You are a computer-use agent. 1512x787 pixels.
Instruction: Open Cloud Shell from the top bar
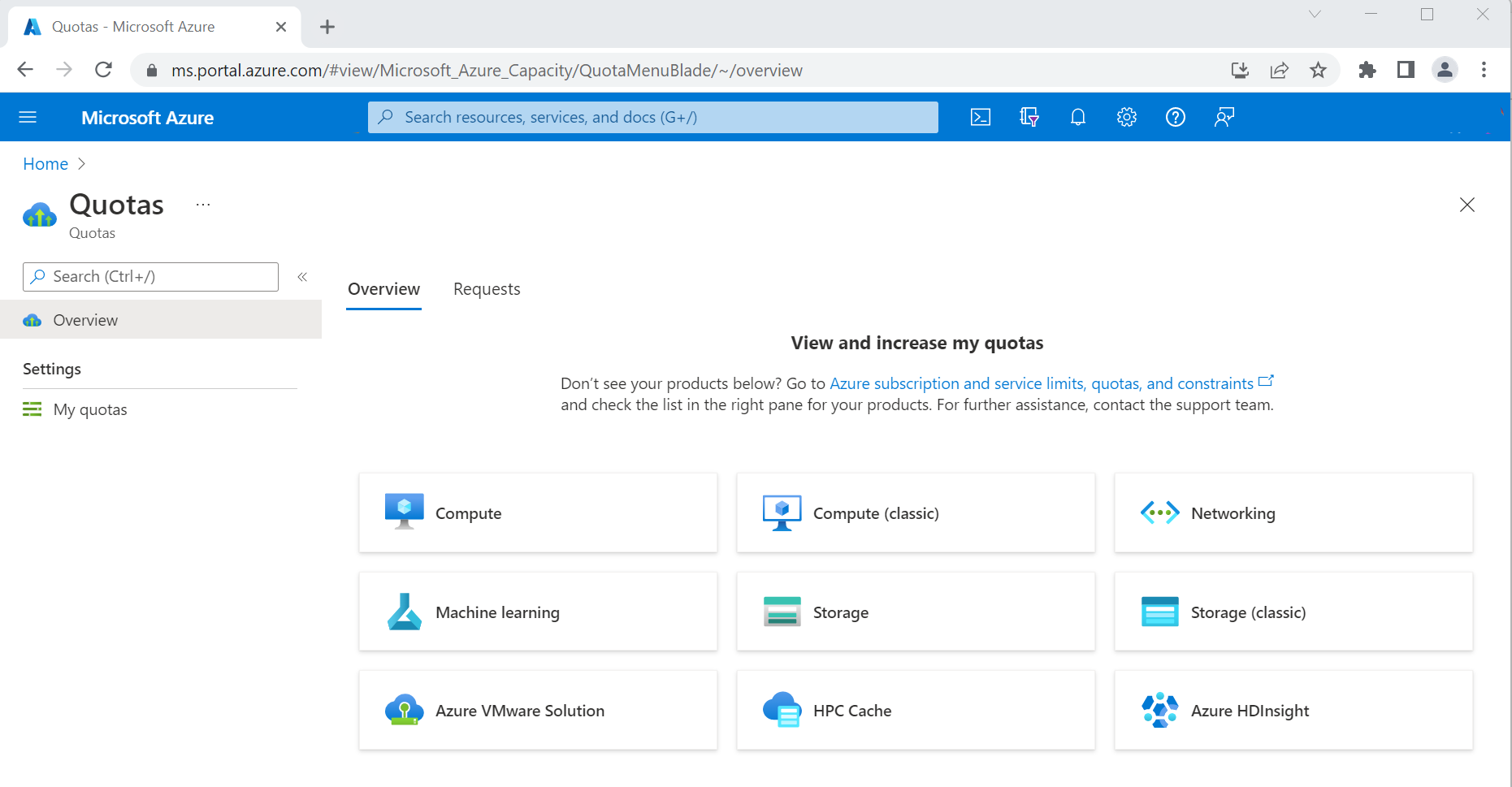(x=981, y=117)
